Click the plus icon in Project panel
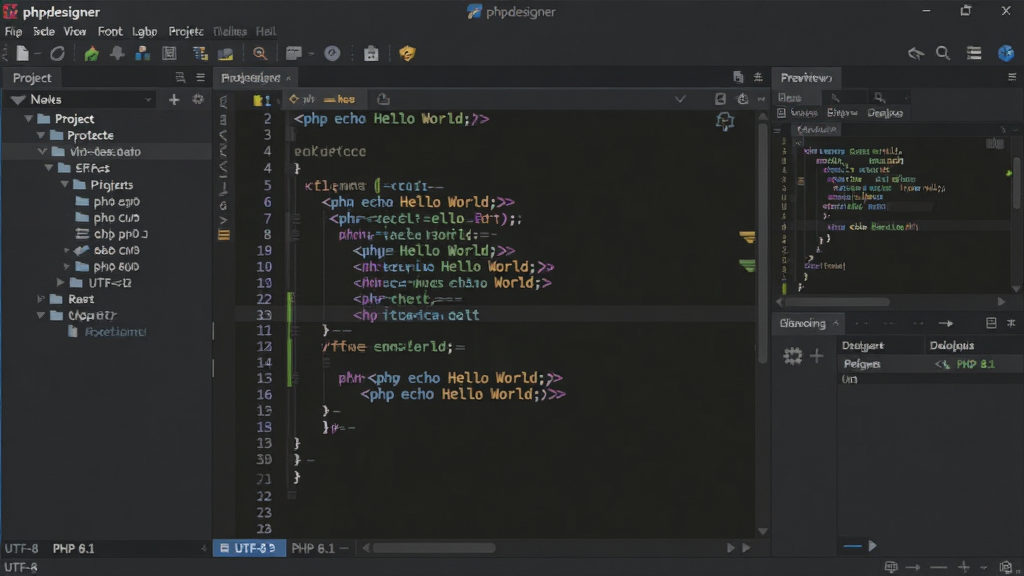 click(x=174, y=99)
